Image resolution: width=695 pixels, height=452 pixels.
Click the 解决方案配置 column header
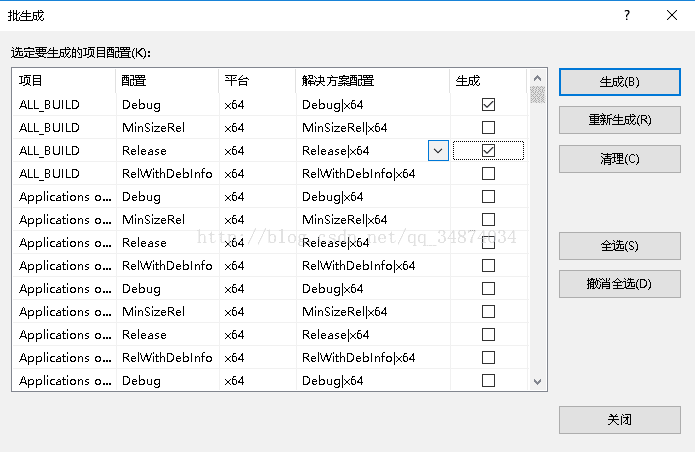pos(373,81)
